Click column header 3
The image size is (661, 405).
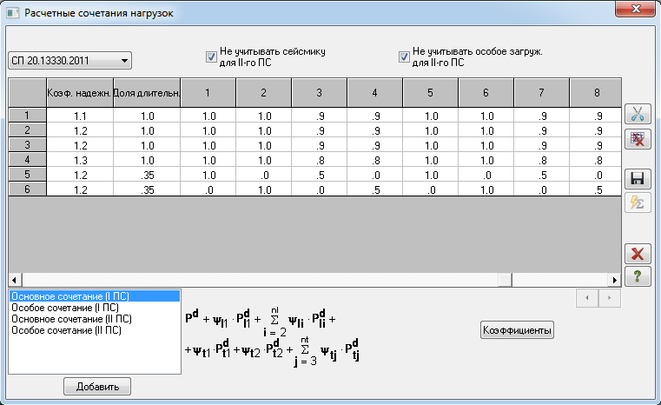tap(319, 93)
